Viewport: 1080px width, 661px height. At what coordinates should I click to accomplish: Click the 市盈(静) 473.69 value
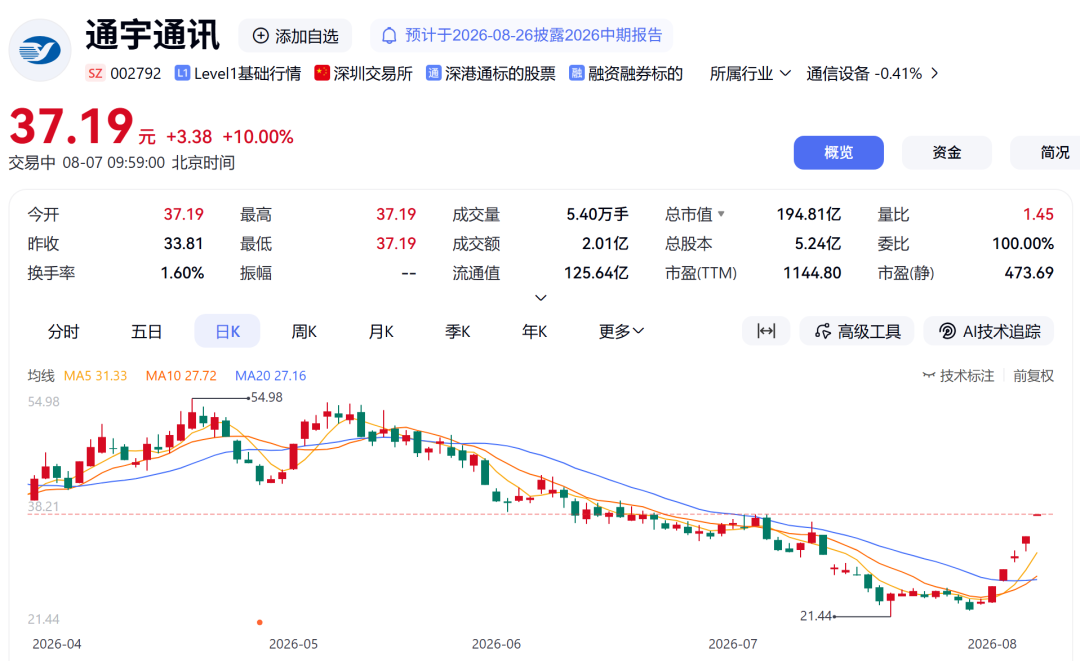tap(1029, 273)
